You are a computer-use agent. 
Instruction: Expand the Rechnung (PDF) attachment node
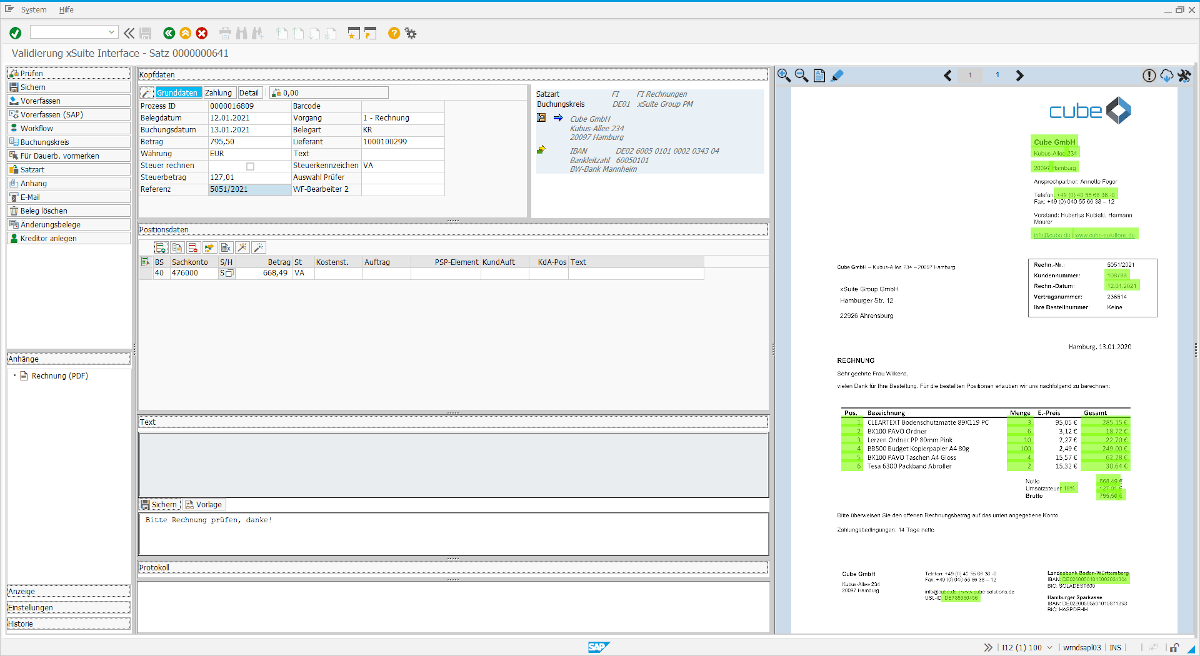pos(14,376)
